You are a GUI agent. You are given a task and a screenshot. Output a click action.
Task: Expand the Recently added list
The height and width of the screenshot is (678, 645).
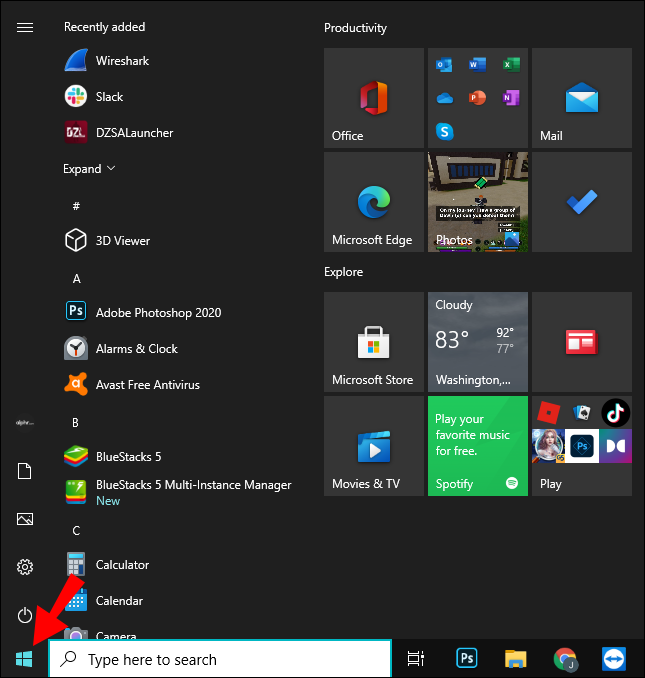tap(89, 169)
